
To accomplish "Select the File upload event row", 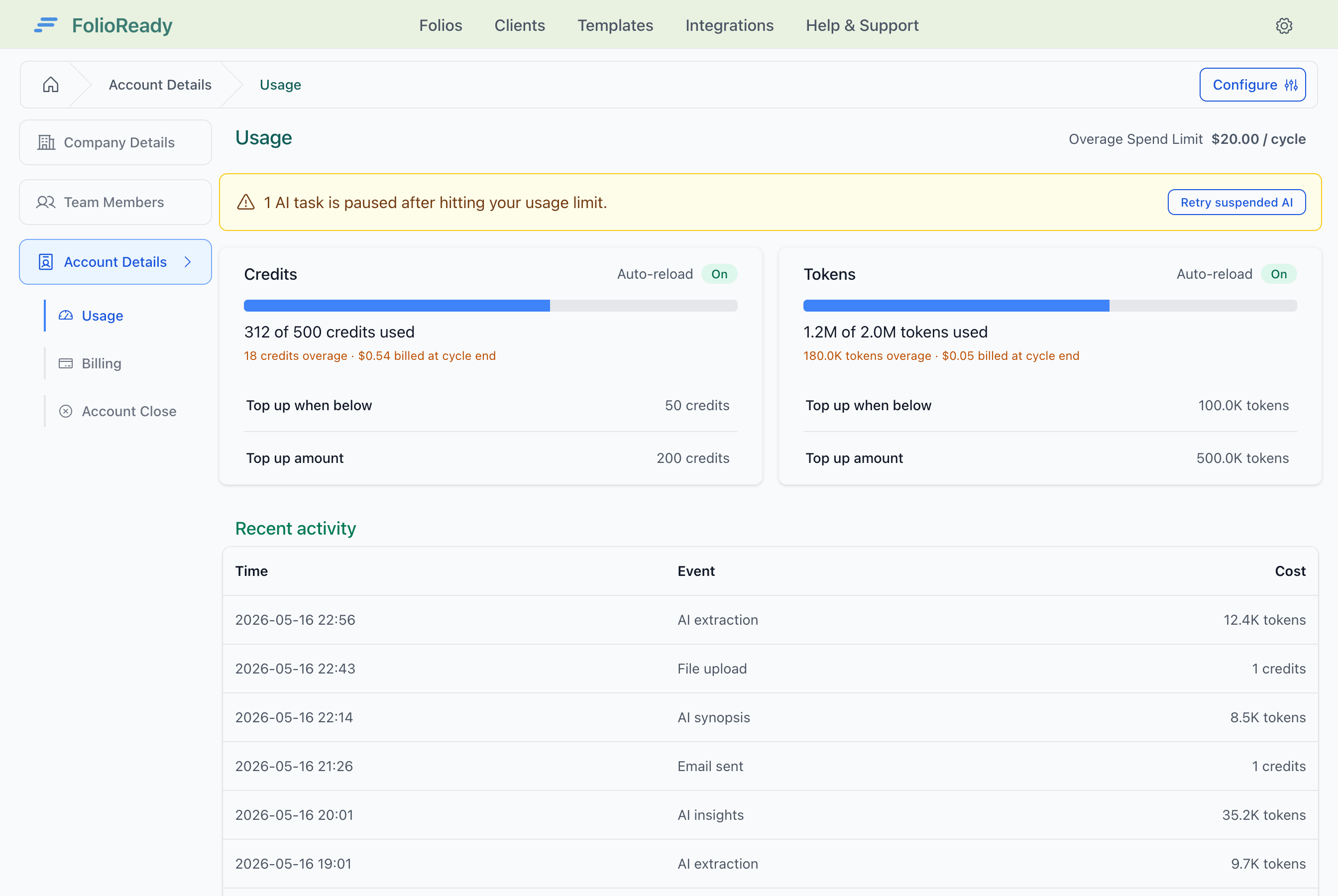I will pyautogui.click(x=770, y=669).
